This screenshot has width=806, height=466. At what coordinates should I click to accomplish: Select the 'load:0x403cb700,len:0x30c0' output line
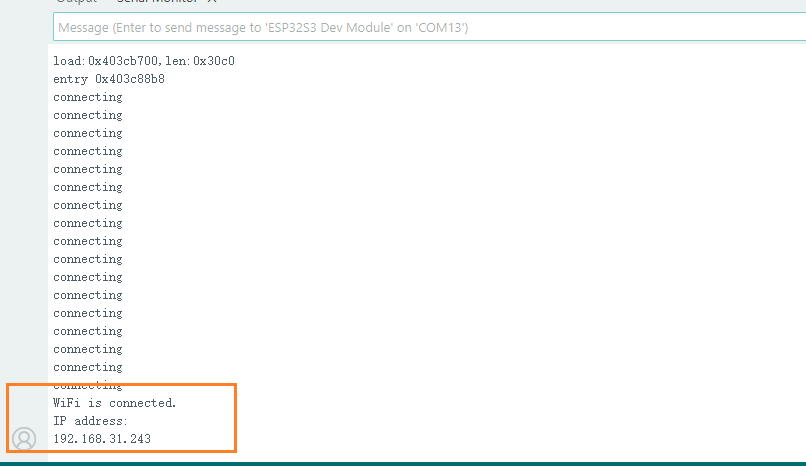(144, 61)
